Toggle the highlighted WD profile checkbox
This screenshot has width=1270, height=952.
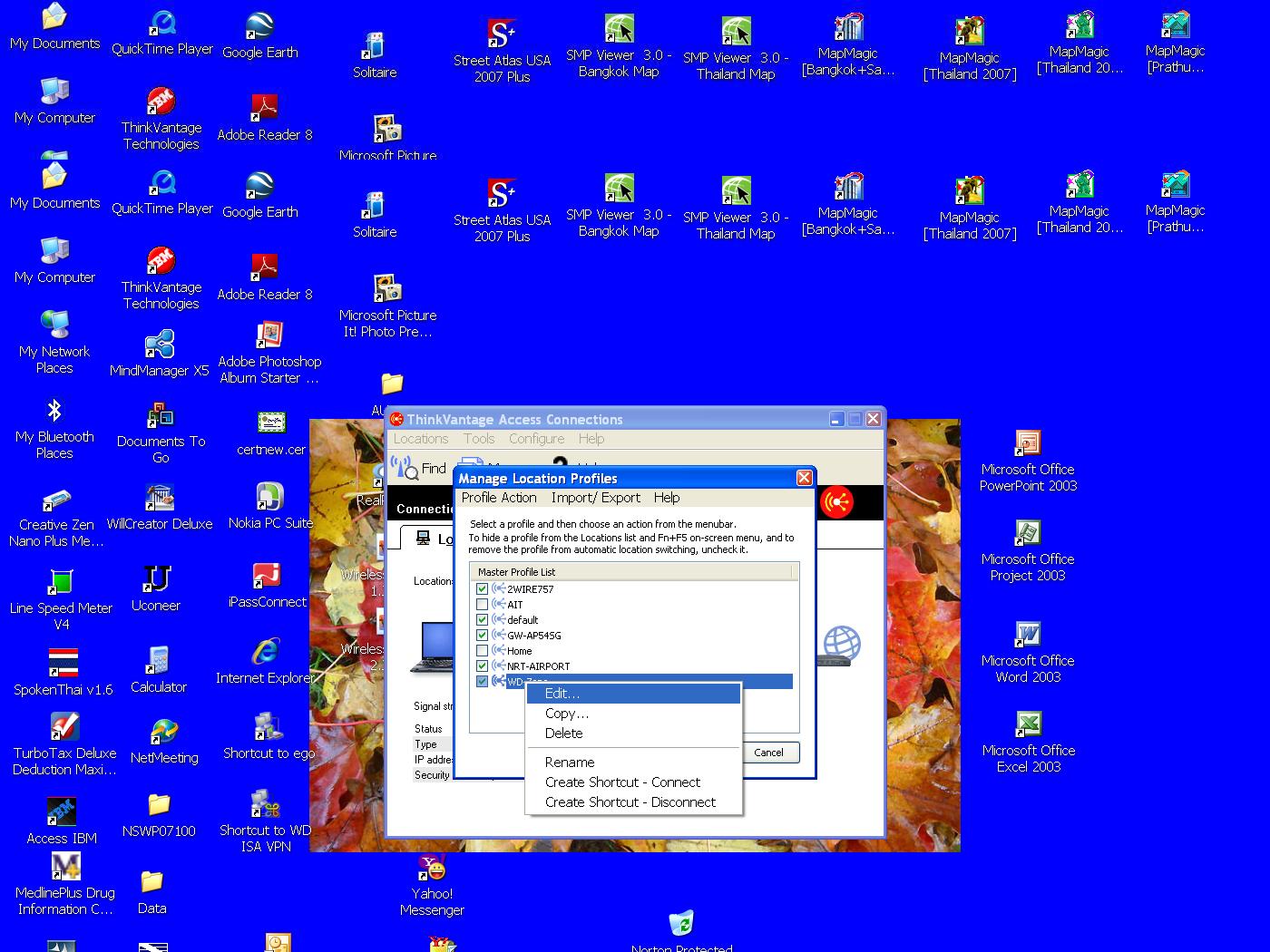483,682
